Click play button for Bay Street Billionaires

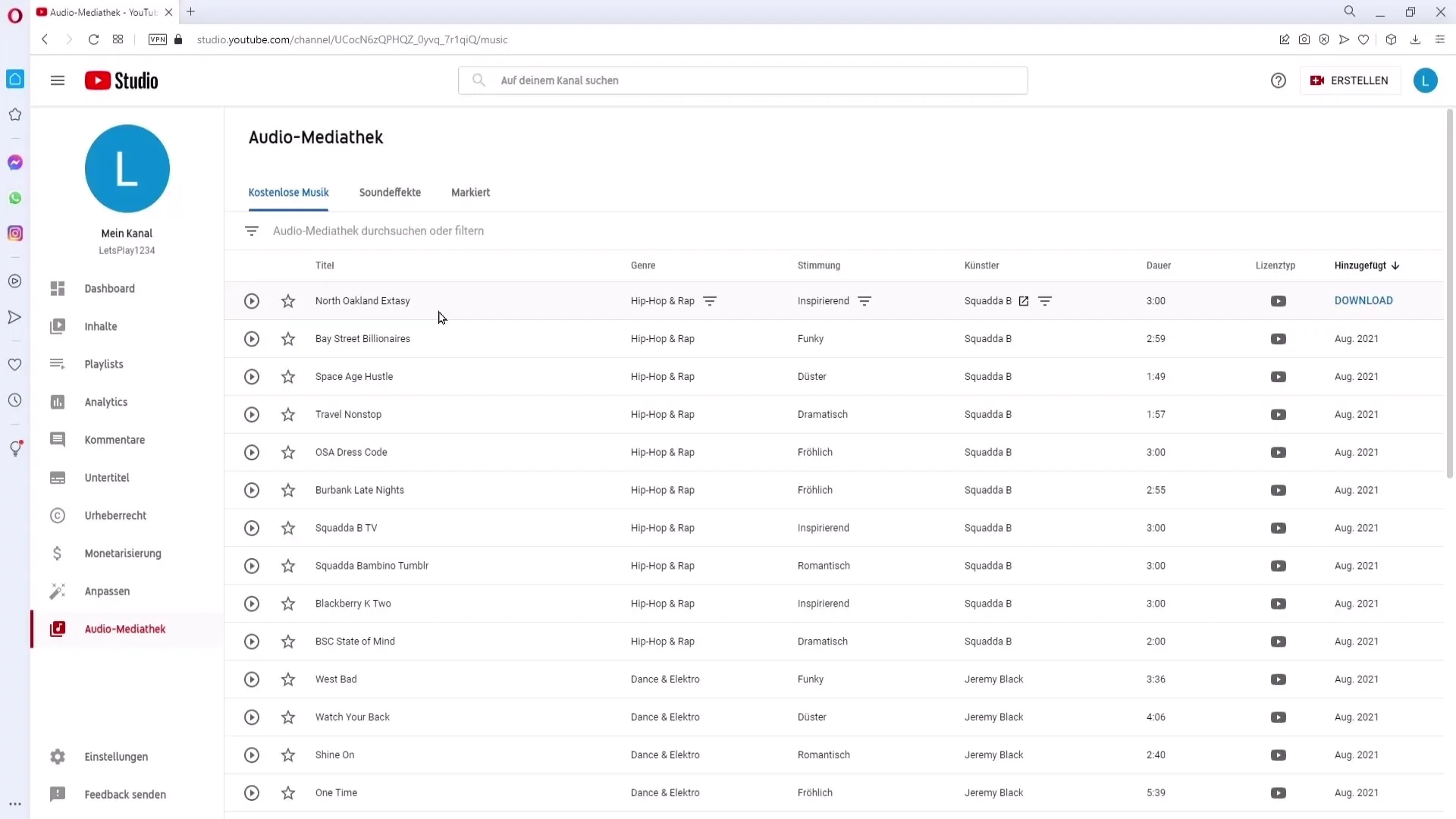coord(251,338)
